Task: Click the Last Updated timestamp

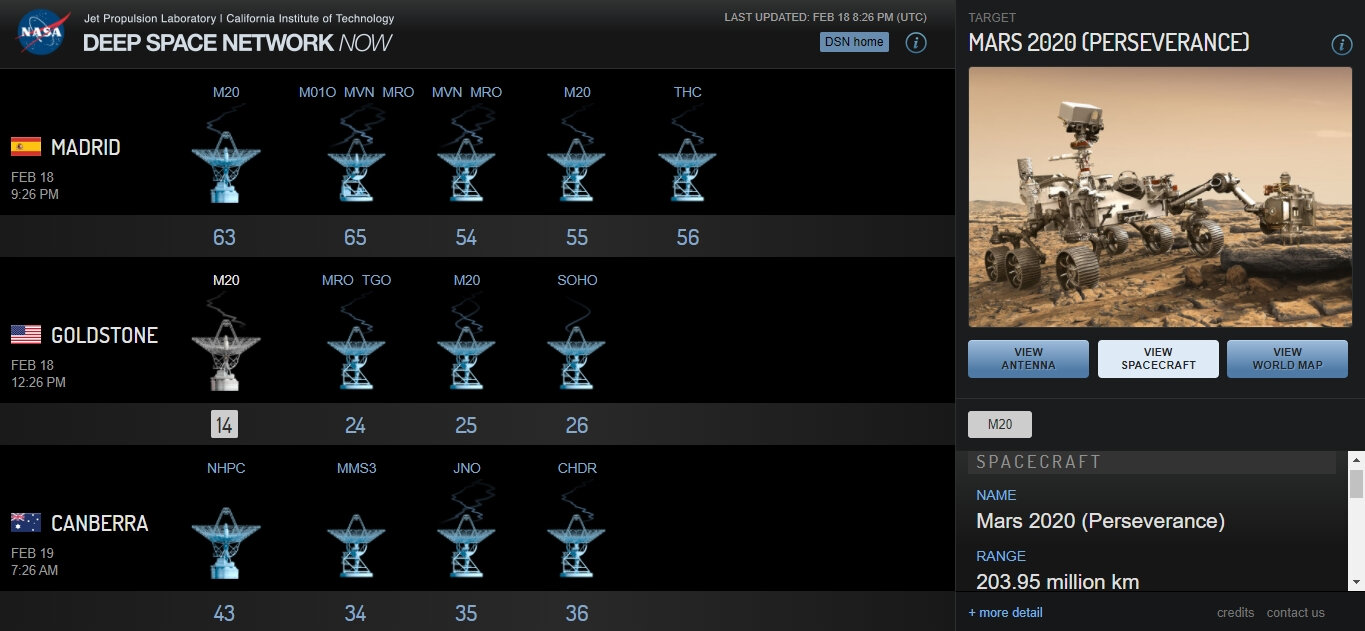Action: coord(825,17)
